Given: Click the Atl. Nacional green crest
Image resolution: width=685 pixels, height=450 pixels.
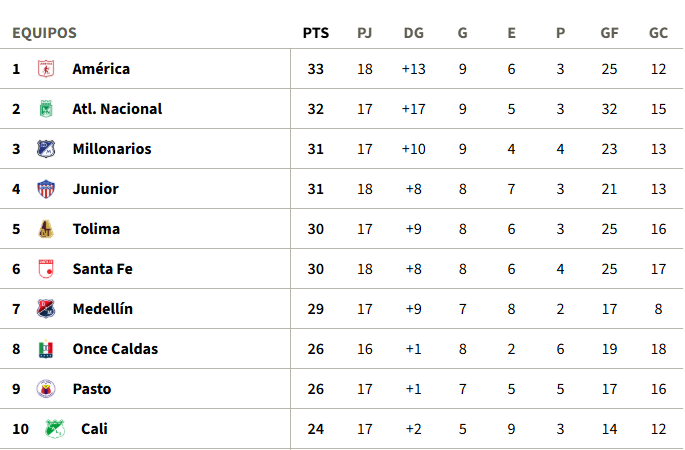Looking at the screenshot, I should point(46,109).
